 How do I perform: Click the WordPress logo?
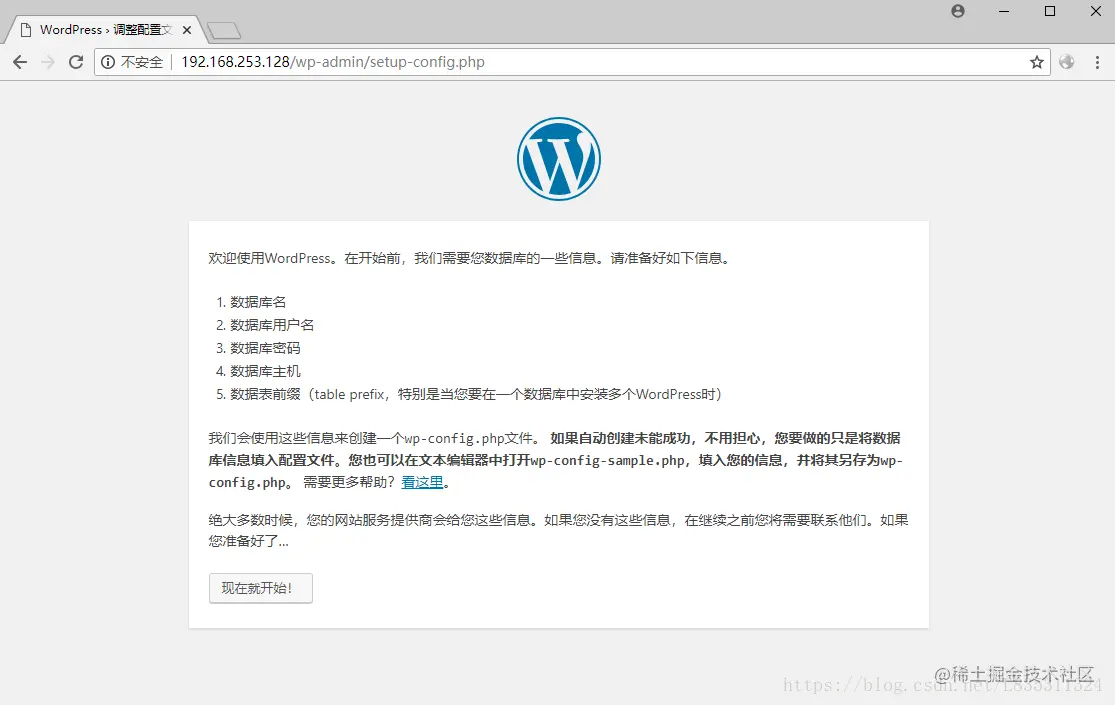point(559,159)
